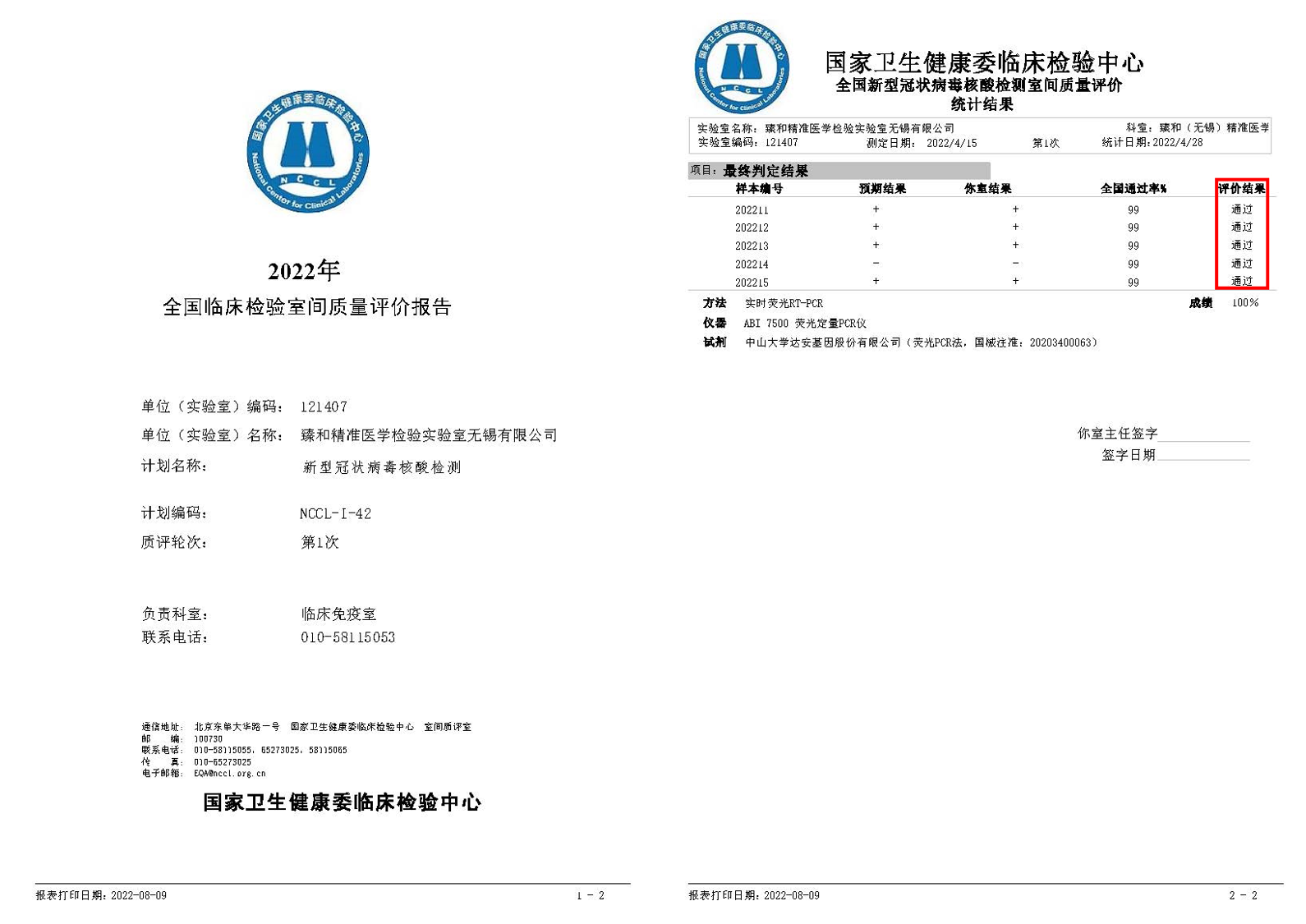This screenshot has height=924, width=1306.
Task: Click the pass rate '99' in row 202212
Action: coord(1134,228)
